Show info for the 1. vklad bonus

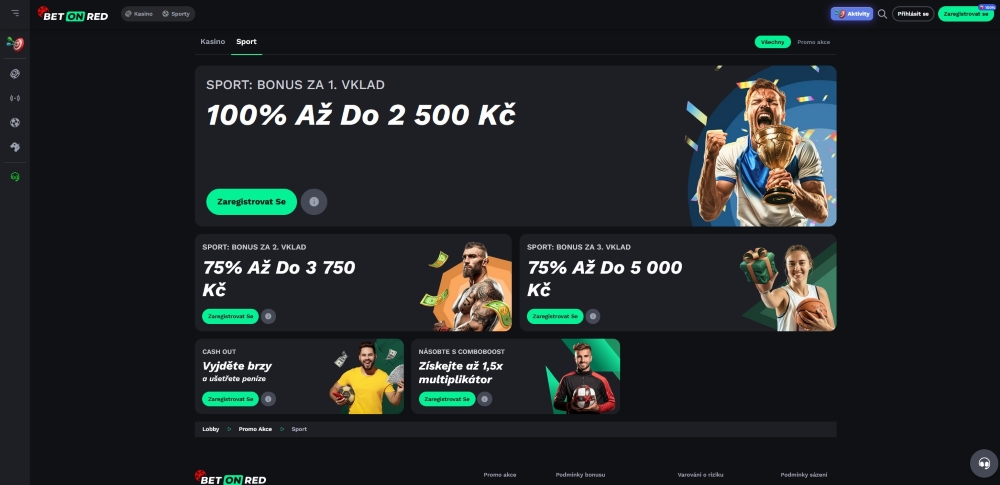[x=314, y=202]
